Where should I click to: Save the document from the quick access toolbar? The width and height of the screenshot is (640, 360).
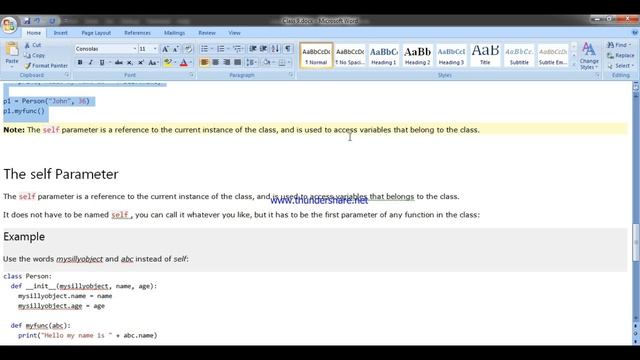point(27,21)
